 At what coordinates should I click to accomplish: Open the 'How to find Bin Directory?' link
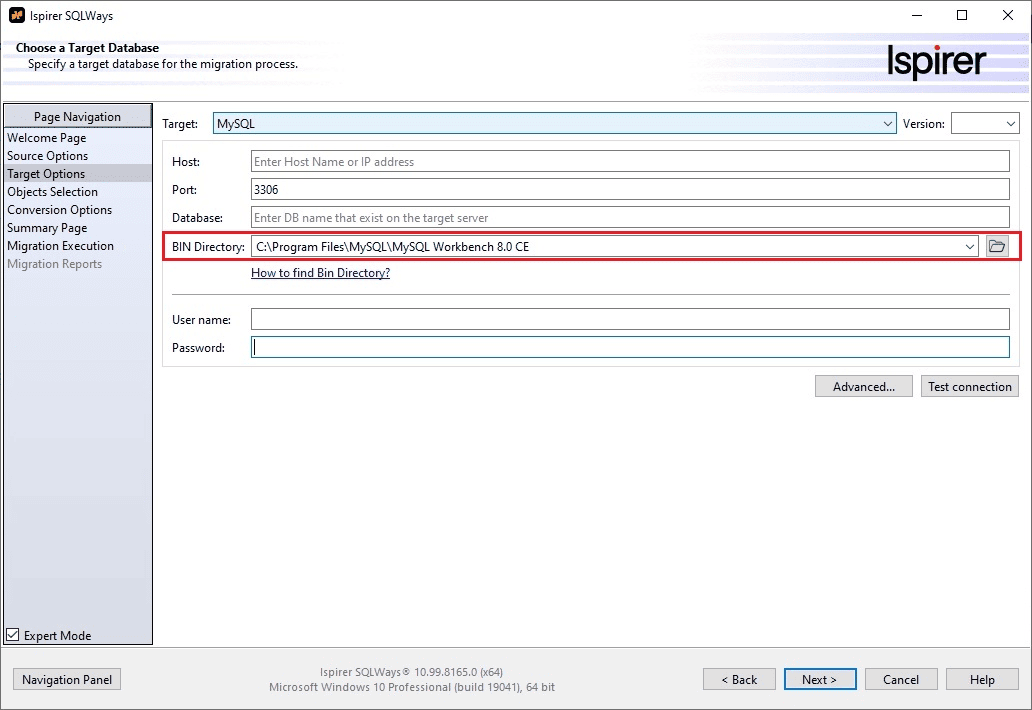tap(320, 272)
